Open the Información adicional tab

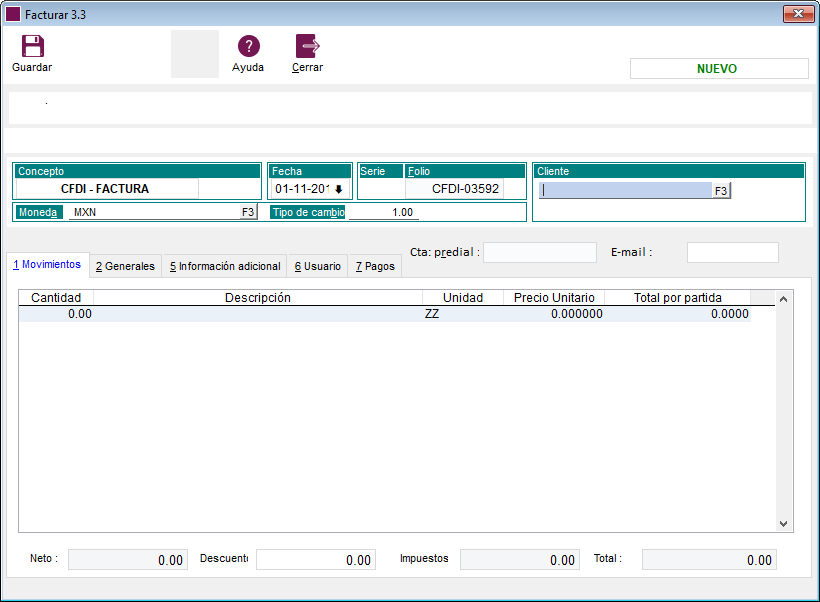tap(224, 266)
